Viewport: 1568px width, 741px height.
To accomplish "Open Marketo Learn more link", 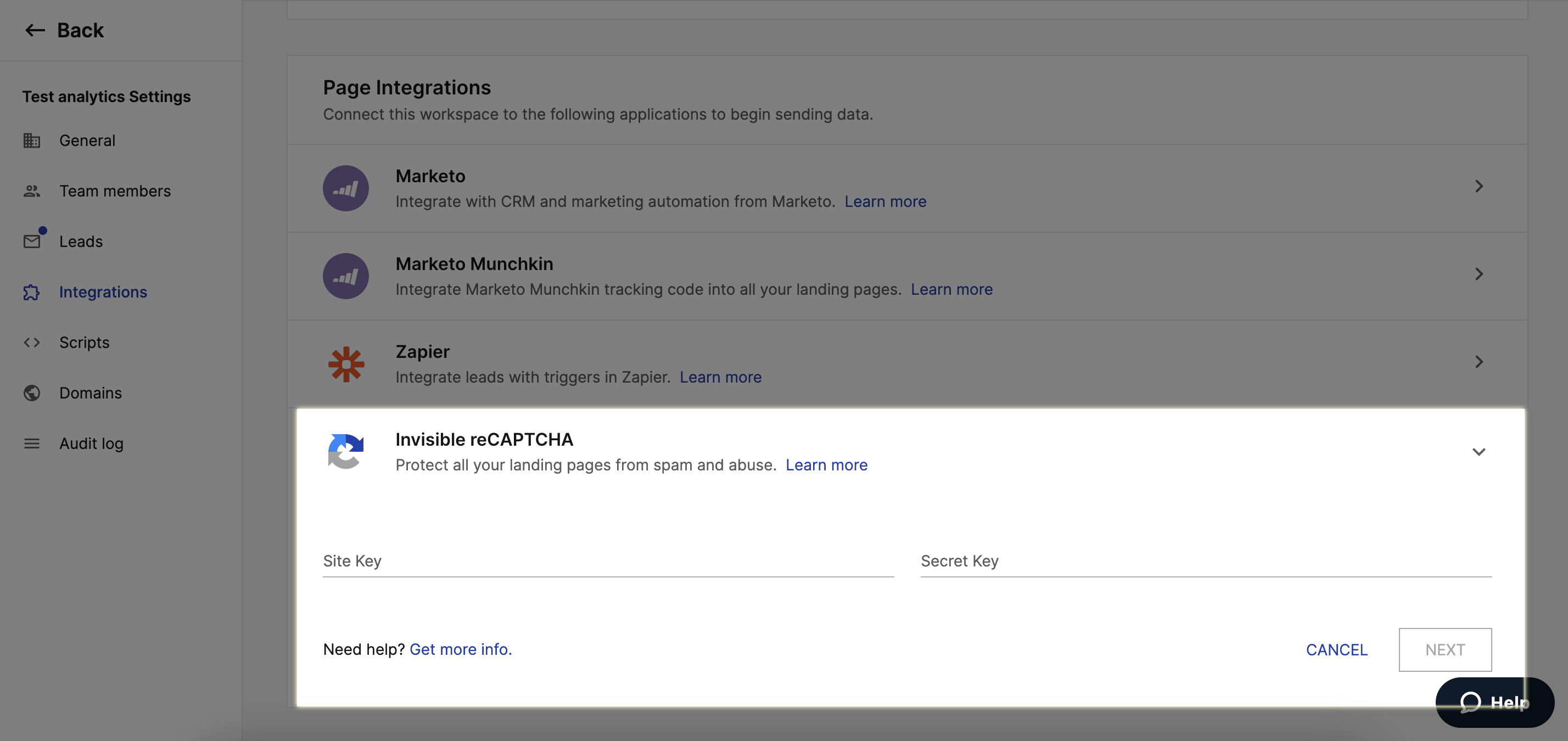I will coord(885,201).
